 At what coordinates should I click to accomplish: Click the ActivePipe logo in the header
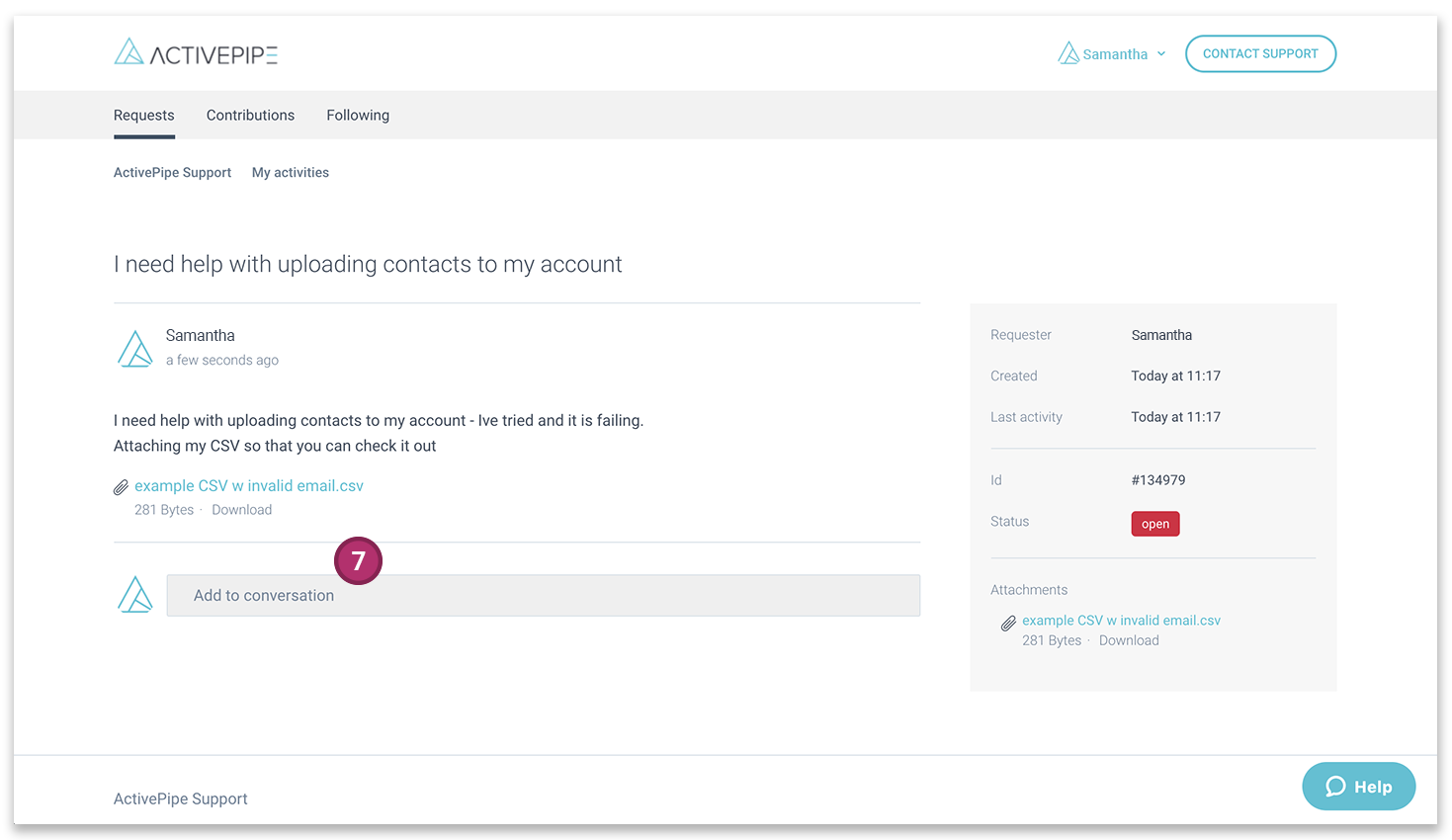(x=195, y=52)
